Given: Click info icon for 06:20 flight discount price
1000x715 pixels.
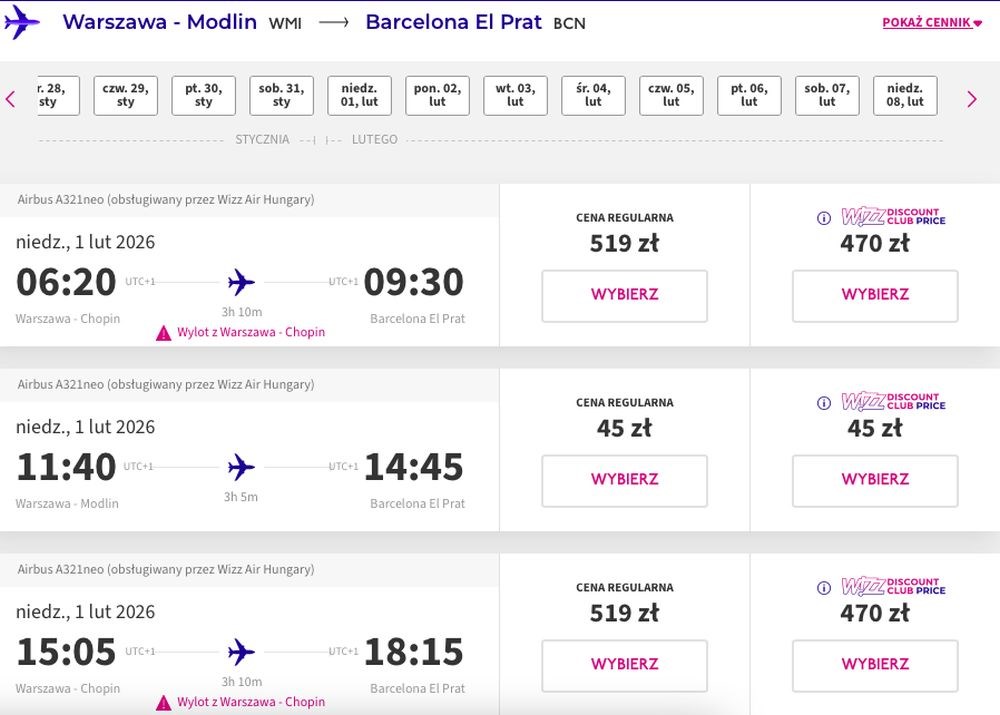Looking at the screenshot, I should click(824, 218).
